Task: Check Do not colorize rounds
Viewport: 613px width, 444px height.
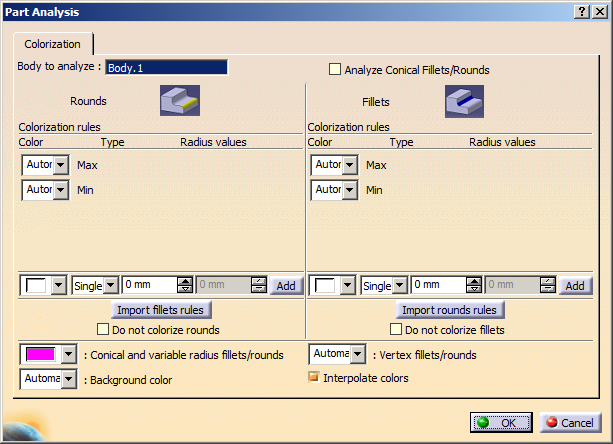Action: click(102, 330)
